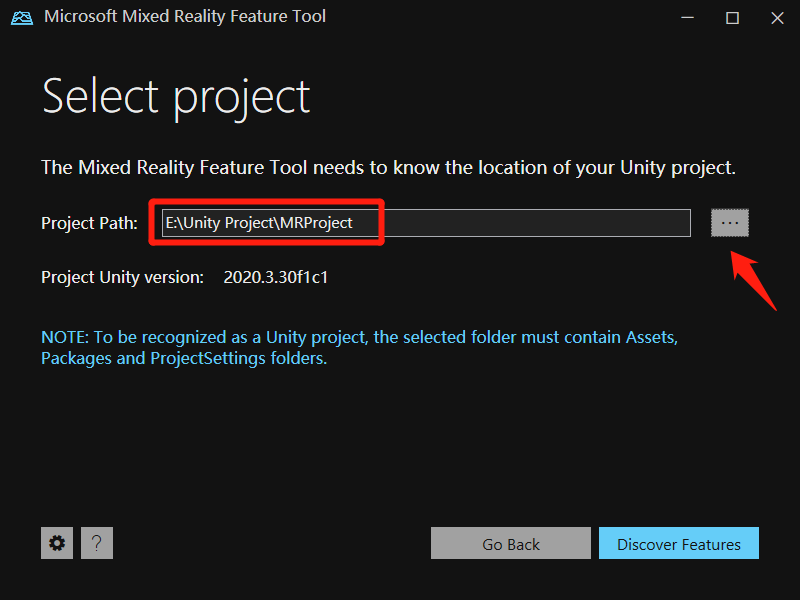
Task: Click the Mixed Reality Feature Tool app icon
Action: (x=22, y=17)
